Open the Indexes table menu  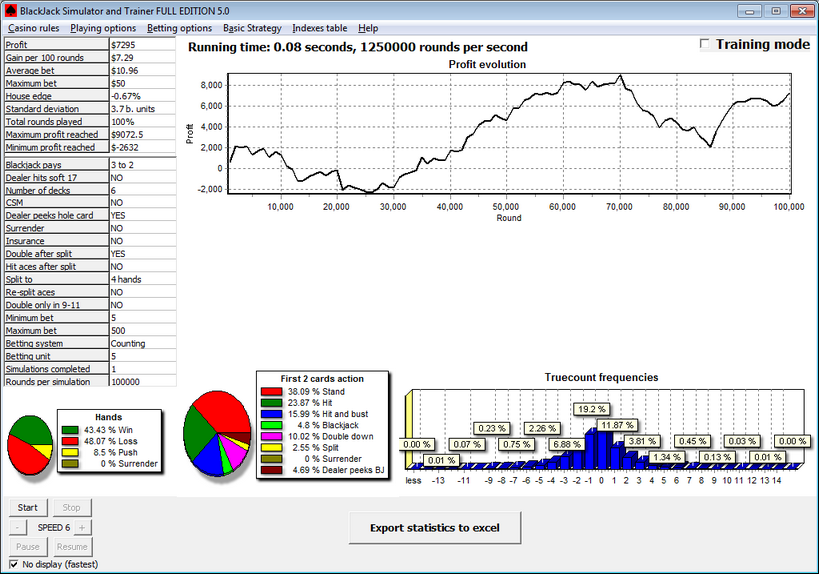(x=320, y=28)
